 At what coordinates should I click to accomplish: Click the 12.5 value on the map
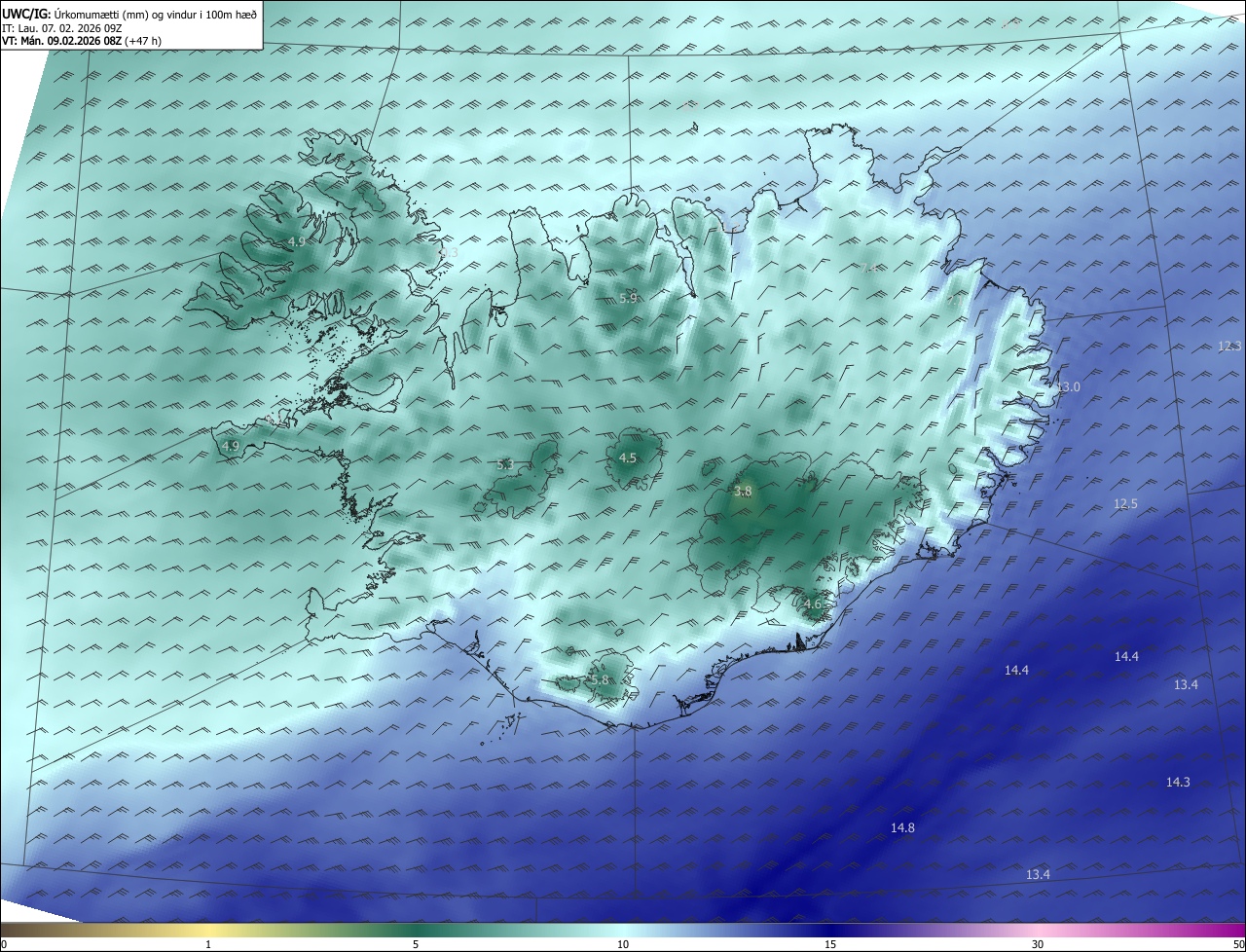click(x=1125, y=503)
